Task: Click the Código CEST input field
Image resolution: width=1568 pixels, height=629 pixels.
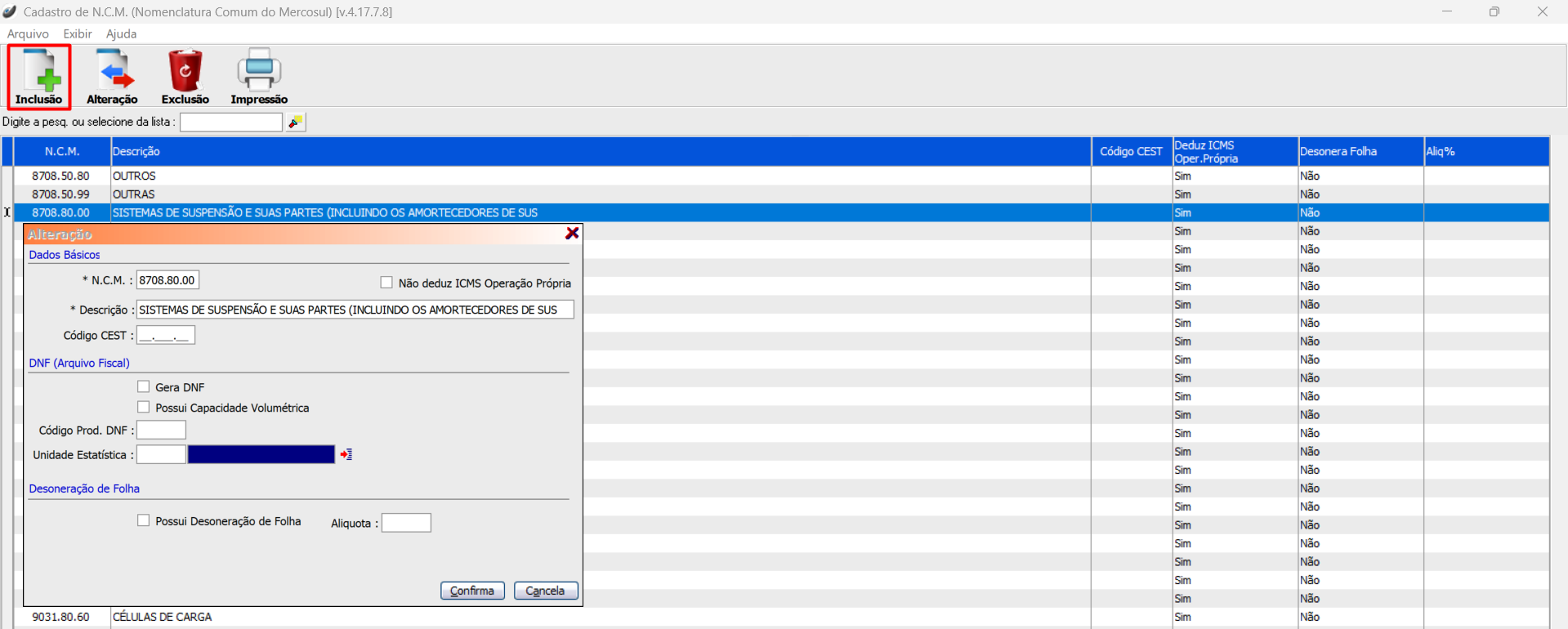Action: coord(165,335)
